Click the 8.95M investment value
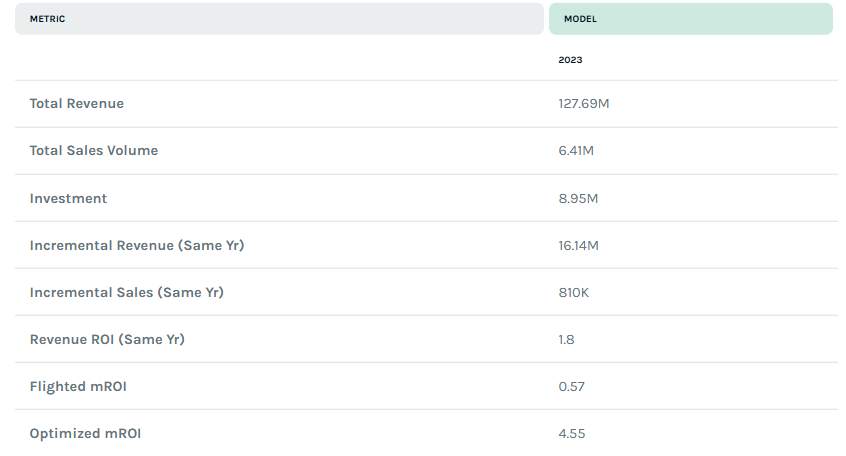The image size is (846, 456). [578, 199]
